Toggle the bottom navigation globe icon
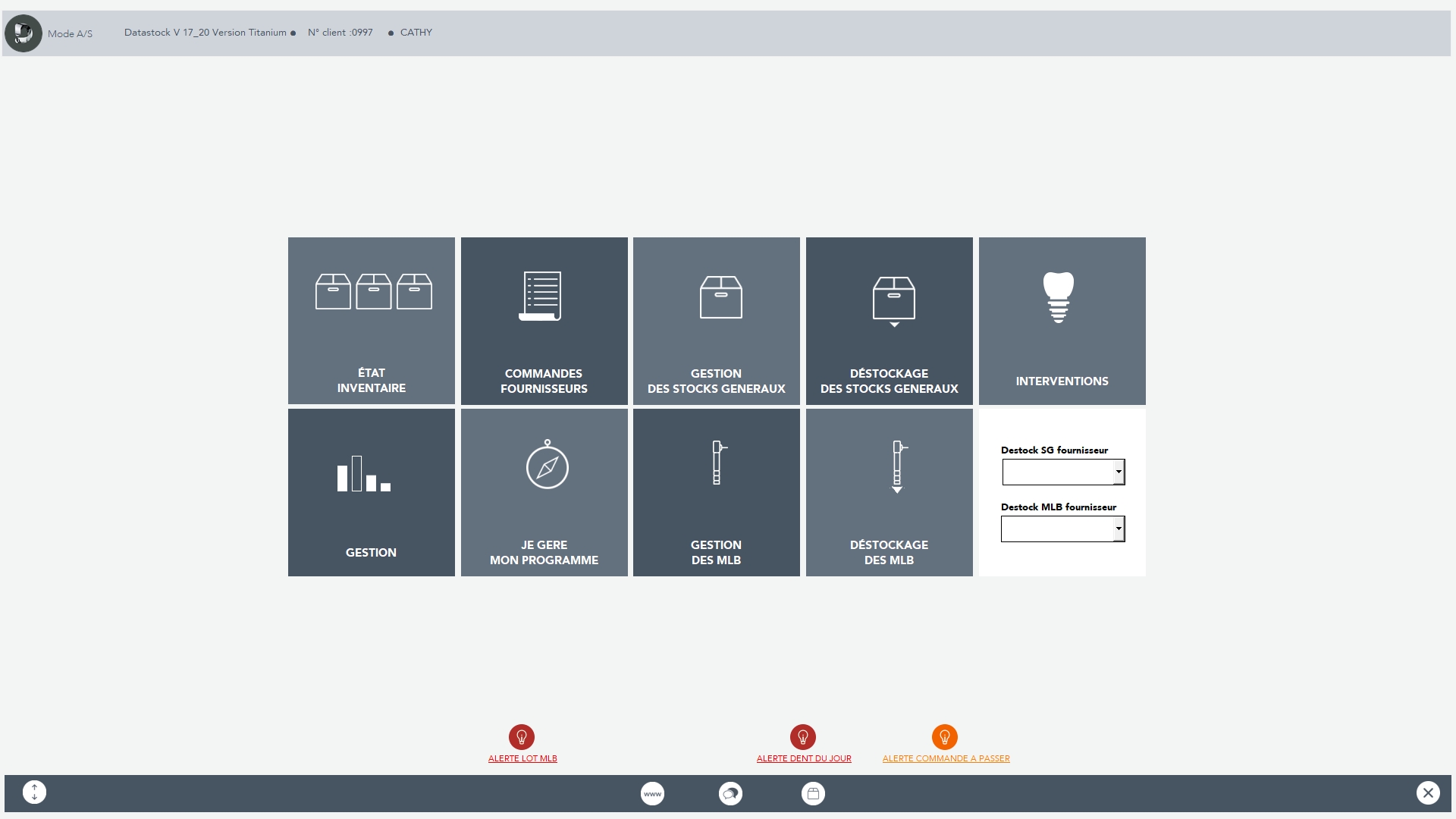The height and width of the screenshot is (819, 1456). pos(652,793)
